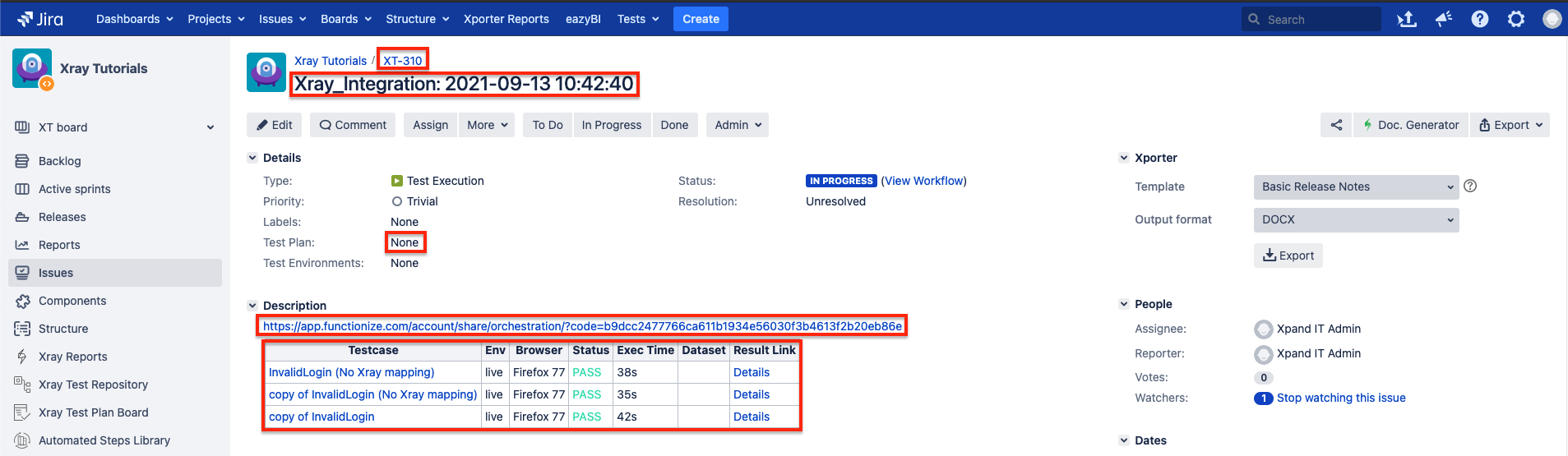This screenshot has height=456, width=1568.
Task: Open the Doc. Generator button
Action: (x=1411, y=125)
